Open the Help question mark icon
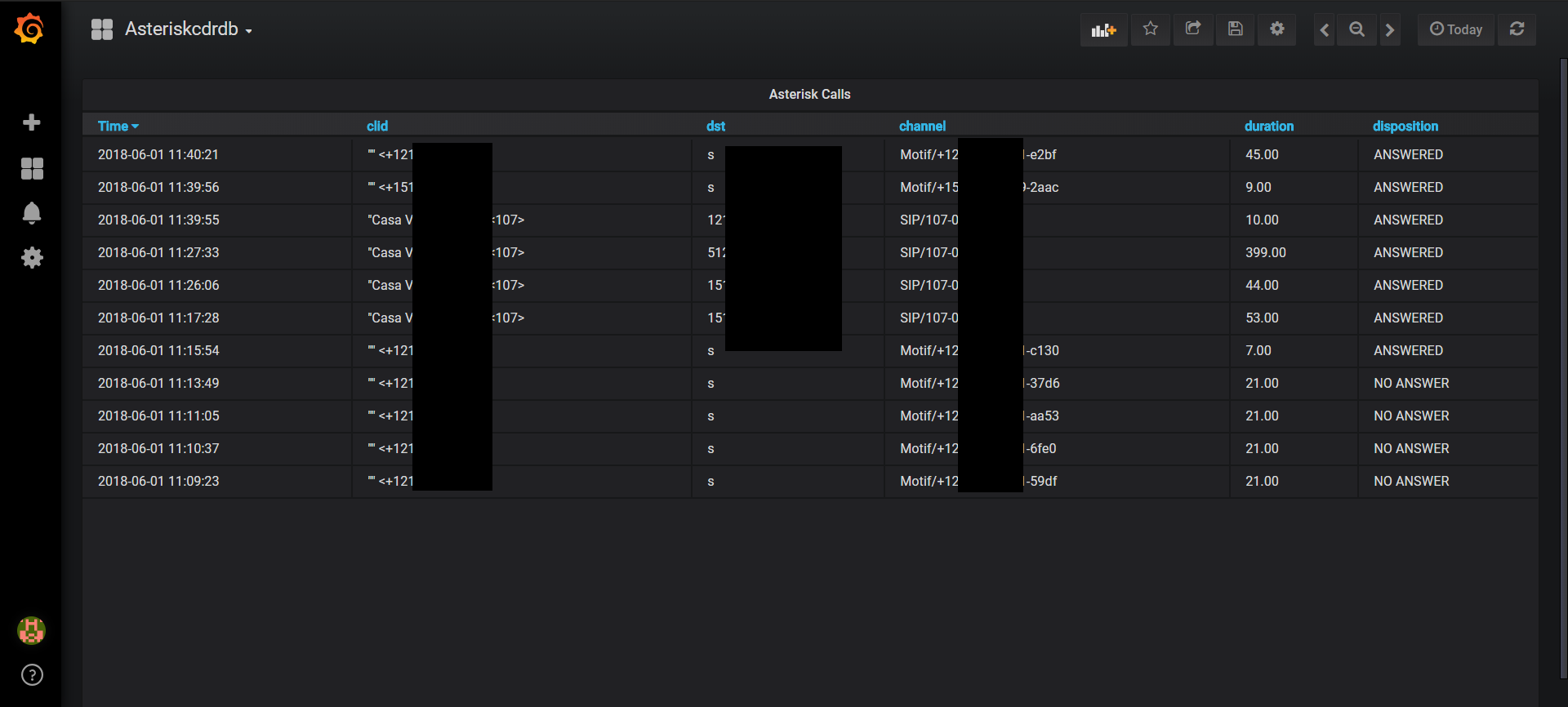The width and height of the screenshot is (1568, 707). click(x=32, y=675)
